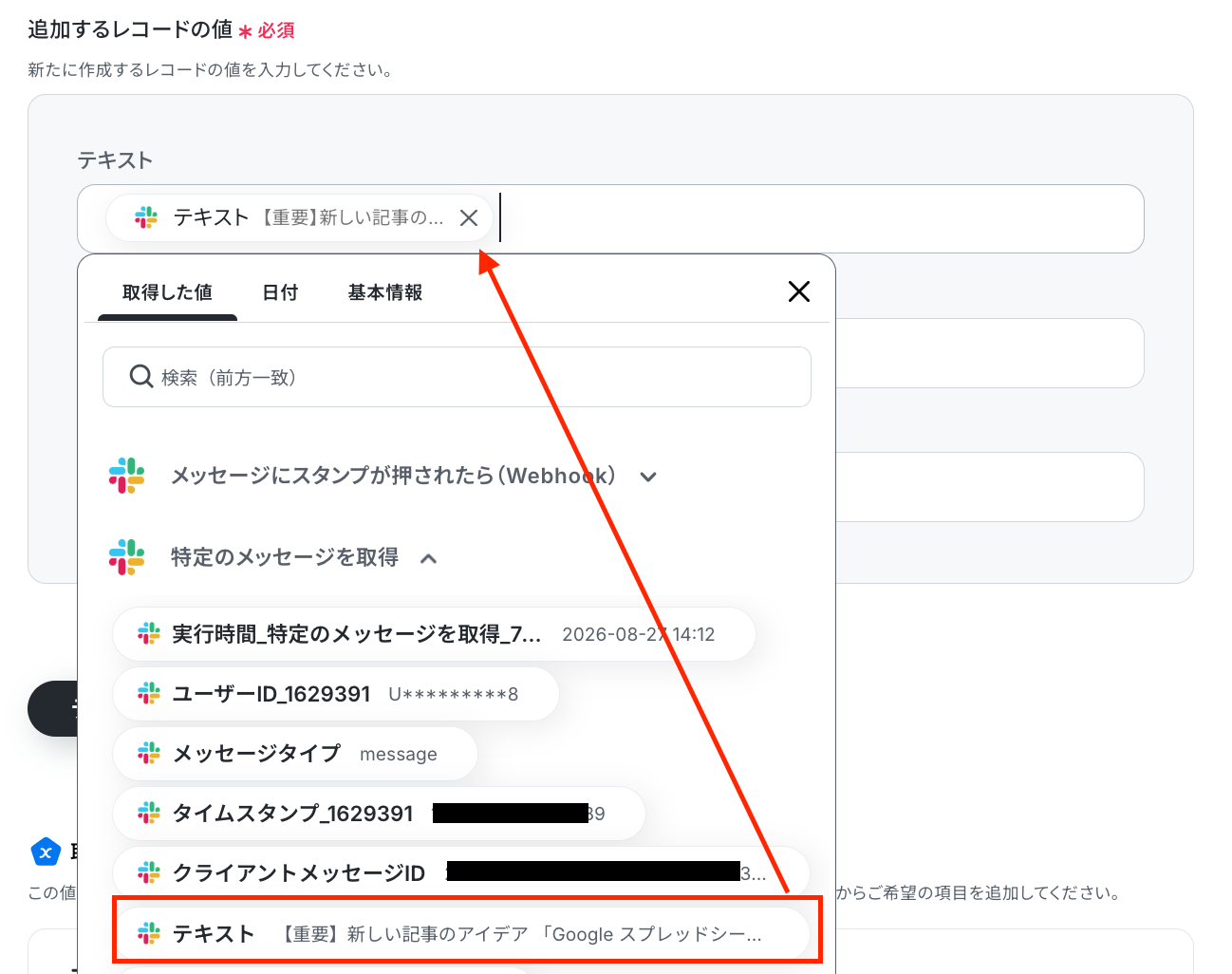Screen dimensions: 1232x974
Task: Click the third record value input field
Action: pos(989,487)
